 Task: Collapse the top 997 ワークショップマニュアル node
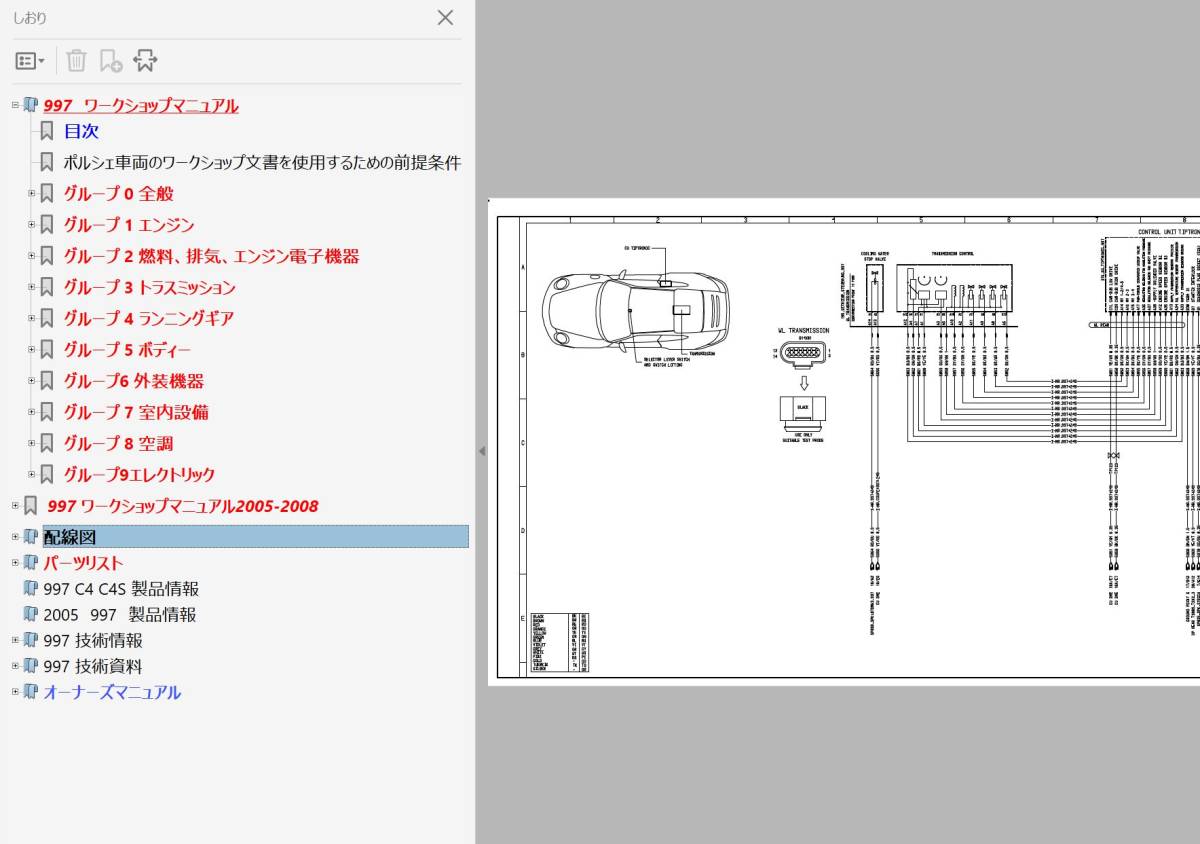click(x=15, y=105)
